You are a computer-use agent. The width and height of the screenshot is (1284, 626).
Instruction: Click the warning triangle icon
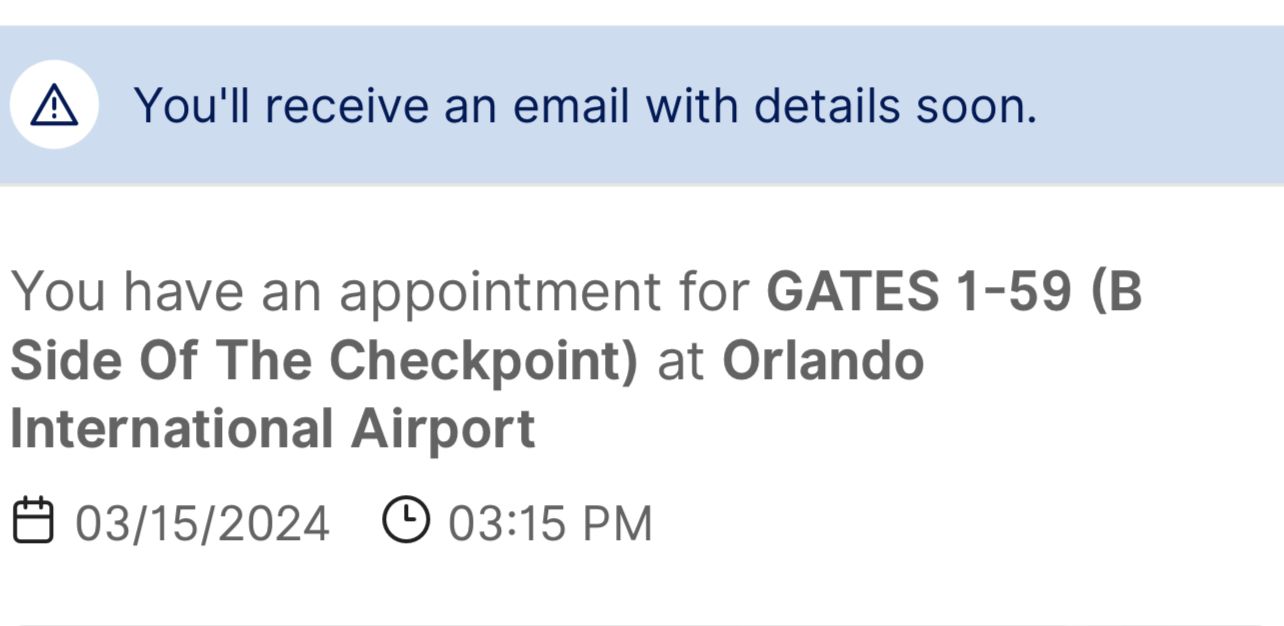(x=54, y=105)
